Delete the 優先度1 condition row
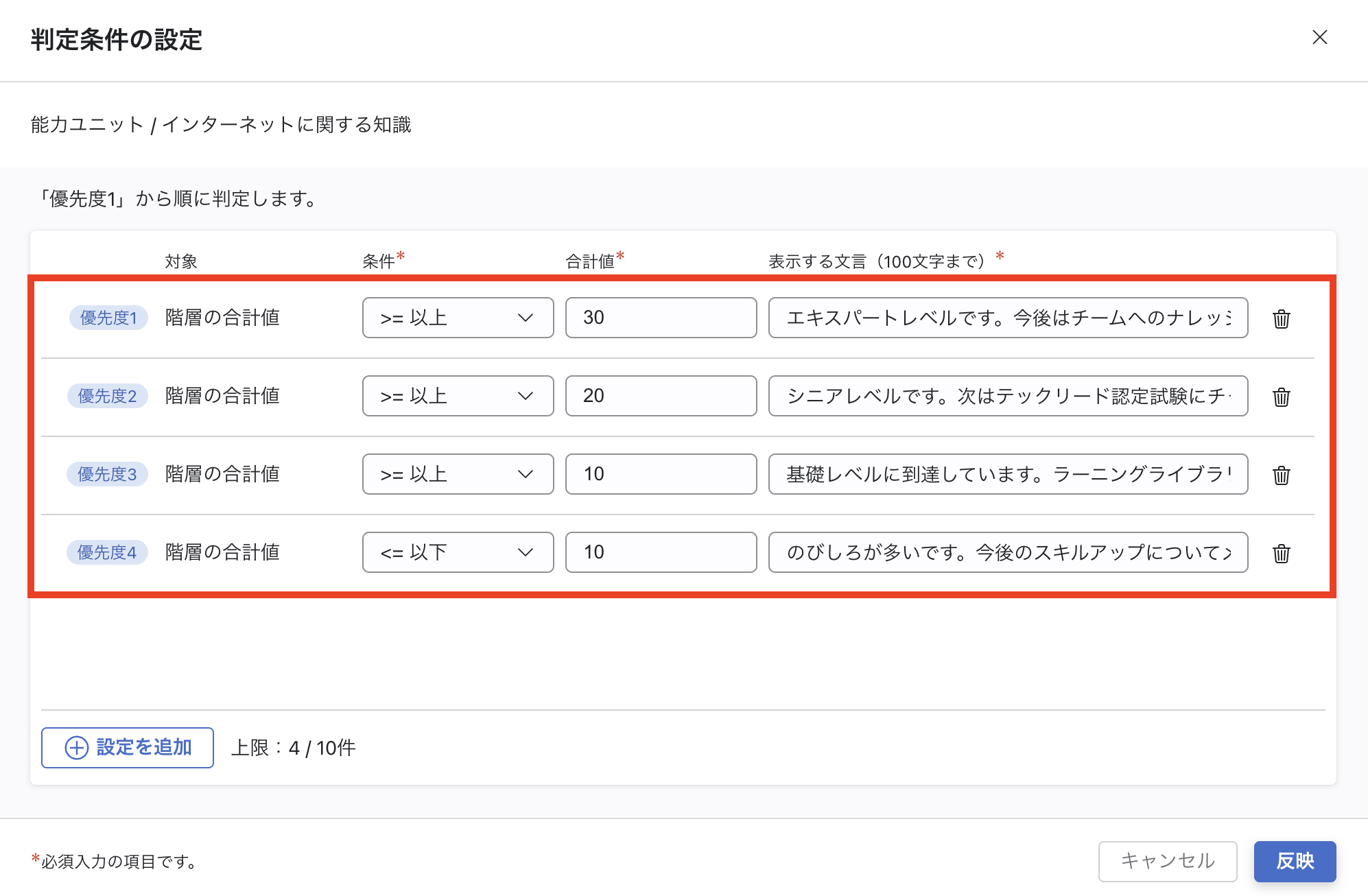The height and width of the screenshot is (896, 1368). 1281,318
